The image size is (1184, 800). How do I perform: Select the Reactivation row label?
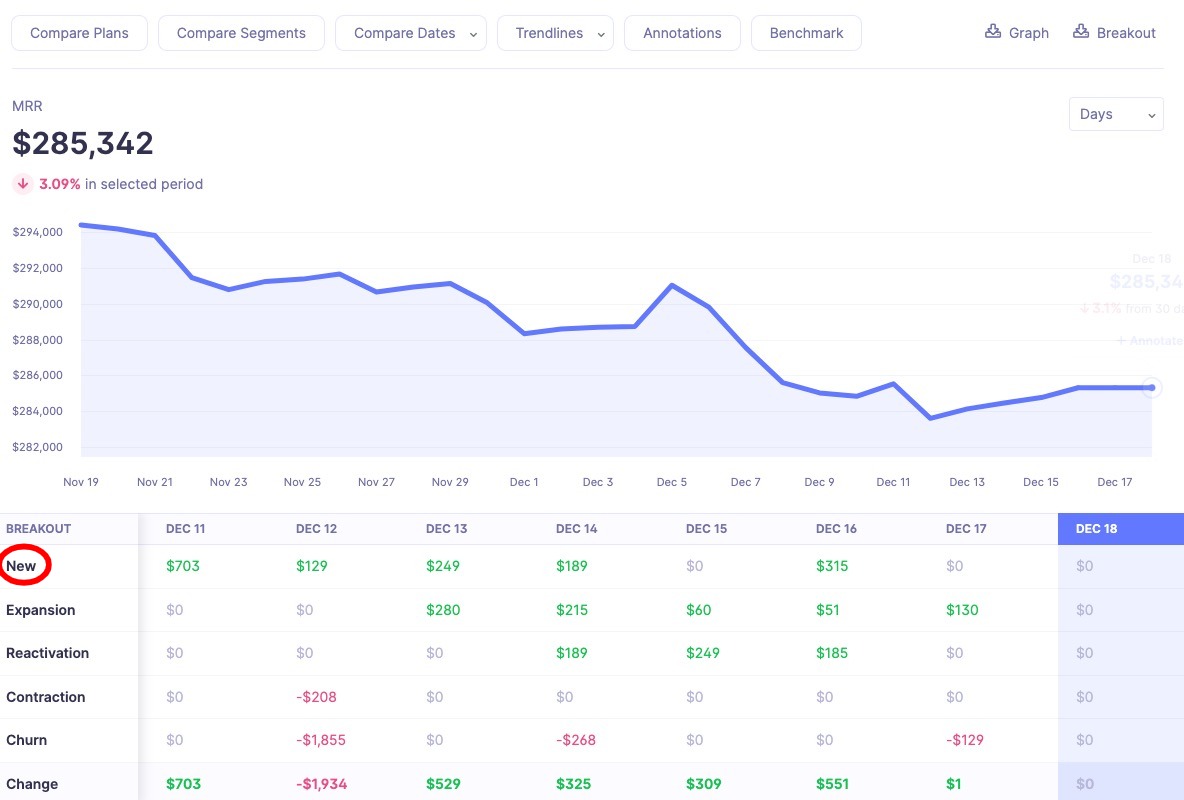[x=47, y=653]
